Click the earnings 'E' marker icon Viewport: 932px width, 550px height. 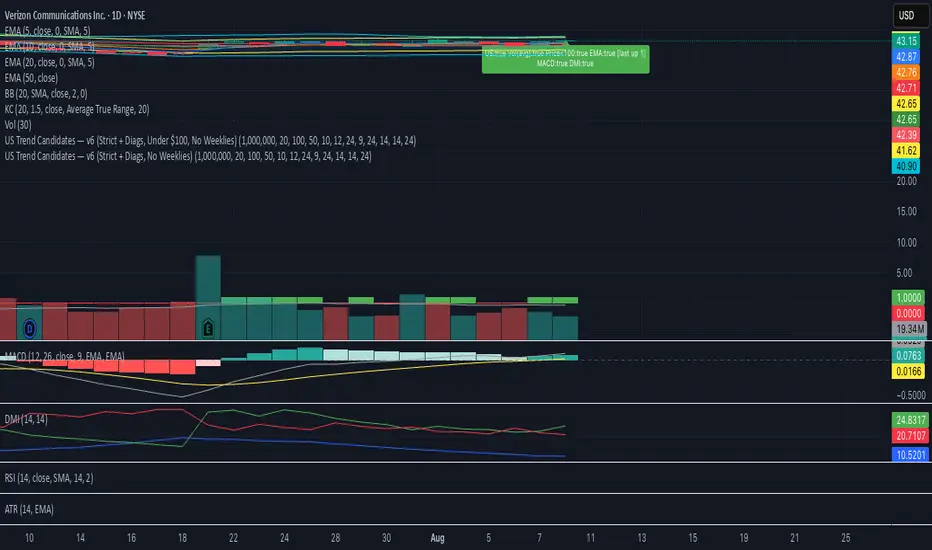tap(207, 328)
